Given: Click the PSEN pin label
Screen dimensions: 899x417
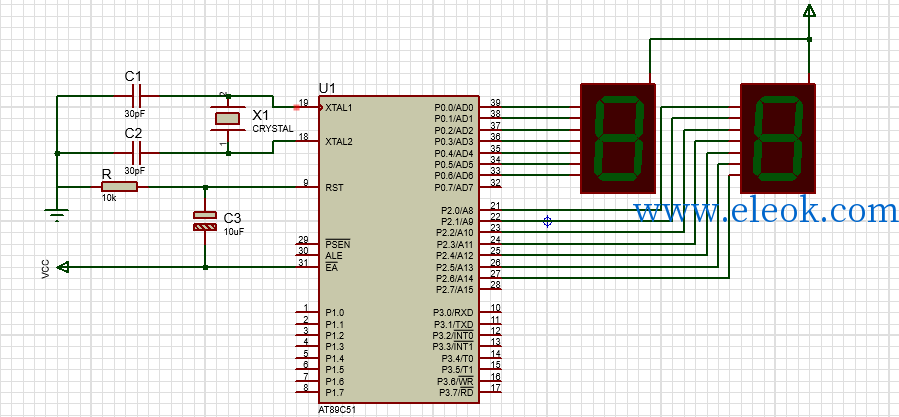Looking at the screenshot, I should click(337, 244).
